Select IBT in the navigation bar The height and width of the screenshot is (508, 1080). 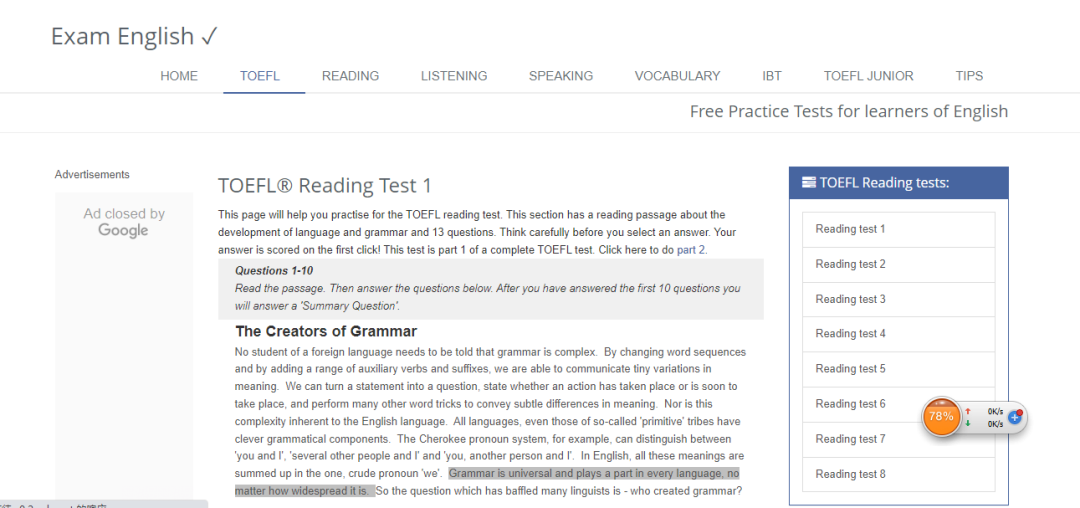(x=772, y=76)
